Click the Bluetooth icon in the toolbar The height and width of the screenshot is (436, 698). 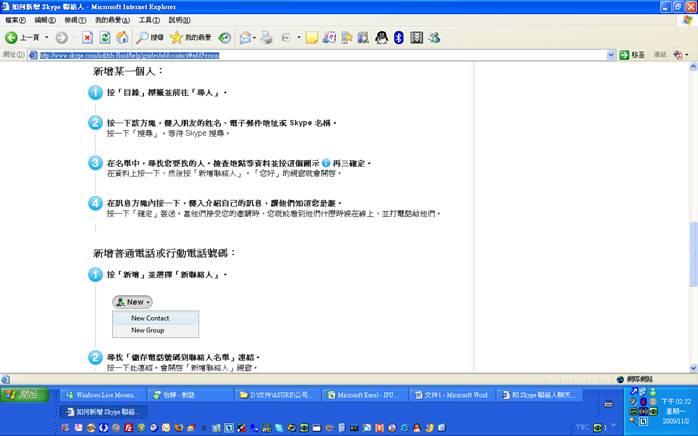click(398, 38)
